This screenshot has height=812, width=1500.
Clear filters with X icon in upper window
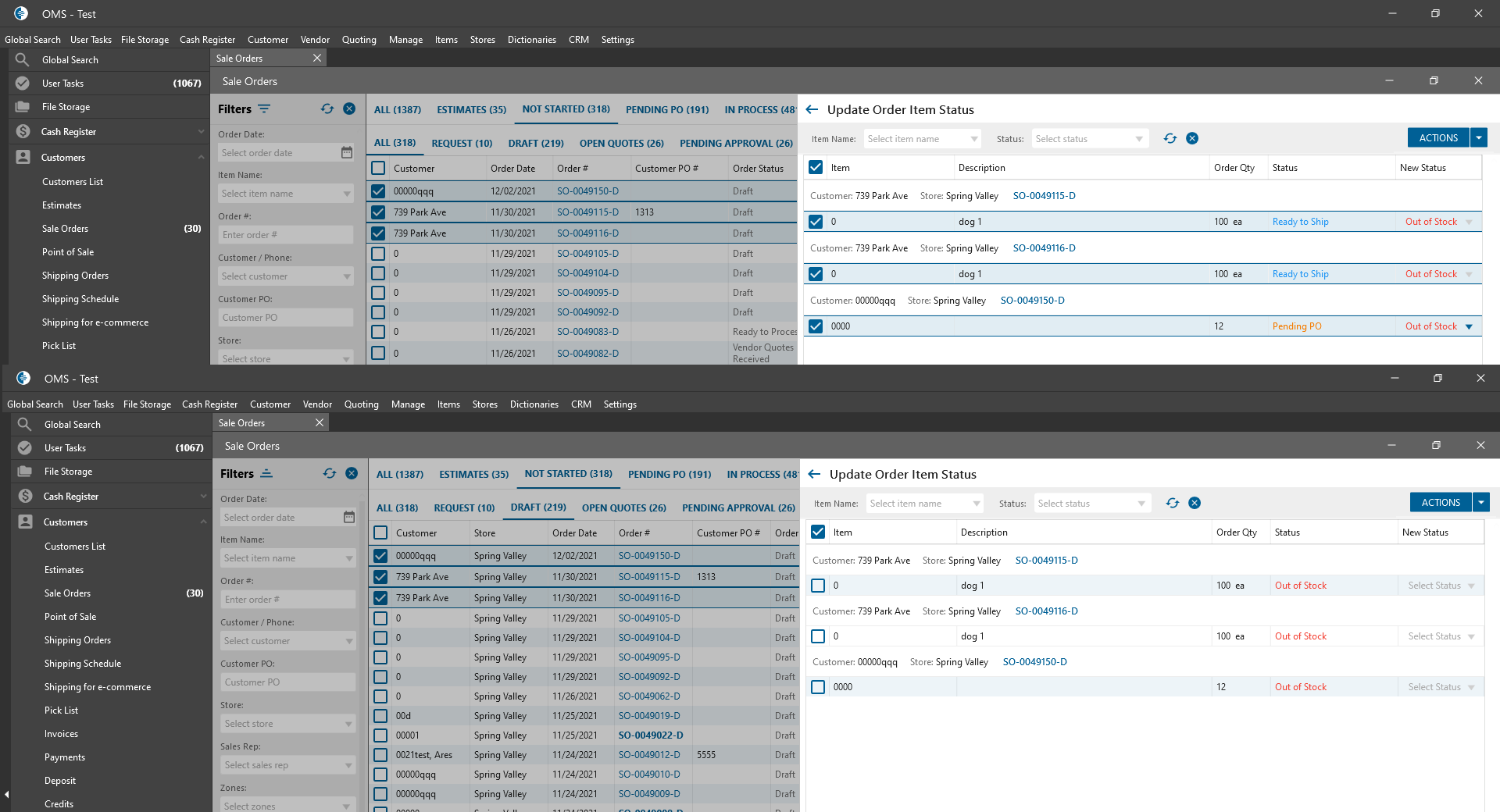tap(349, 109)
